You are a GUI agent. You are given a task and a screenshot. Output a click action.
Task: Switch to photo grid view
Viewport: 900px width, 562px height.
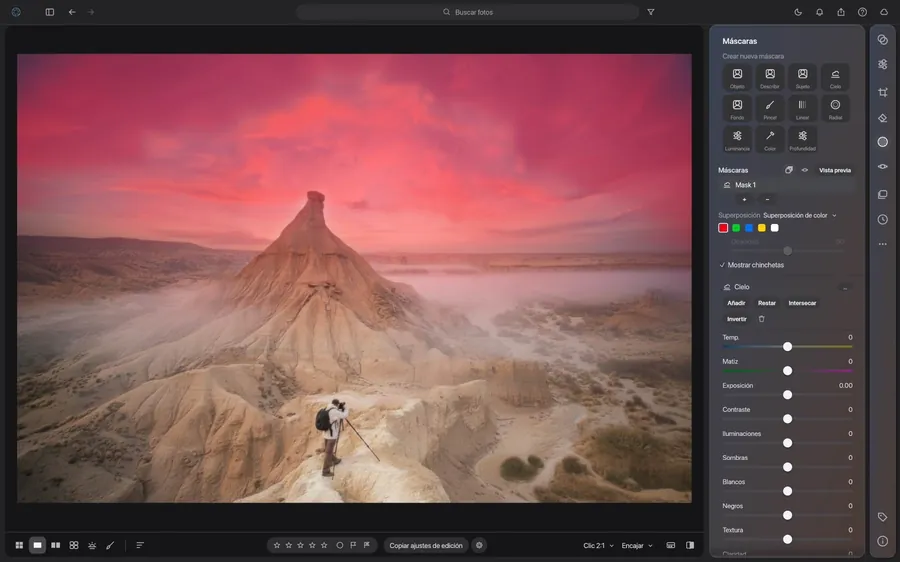tap(19, 545)
